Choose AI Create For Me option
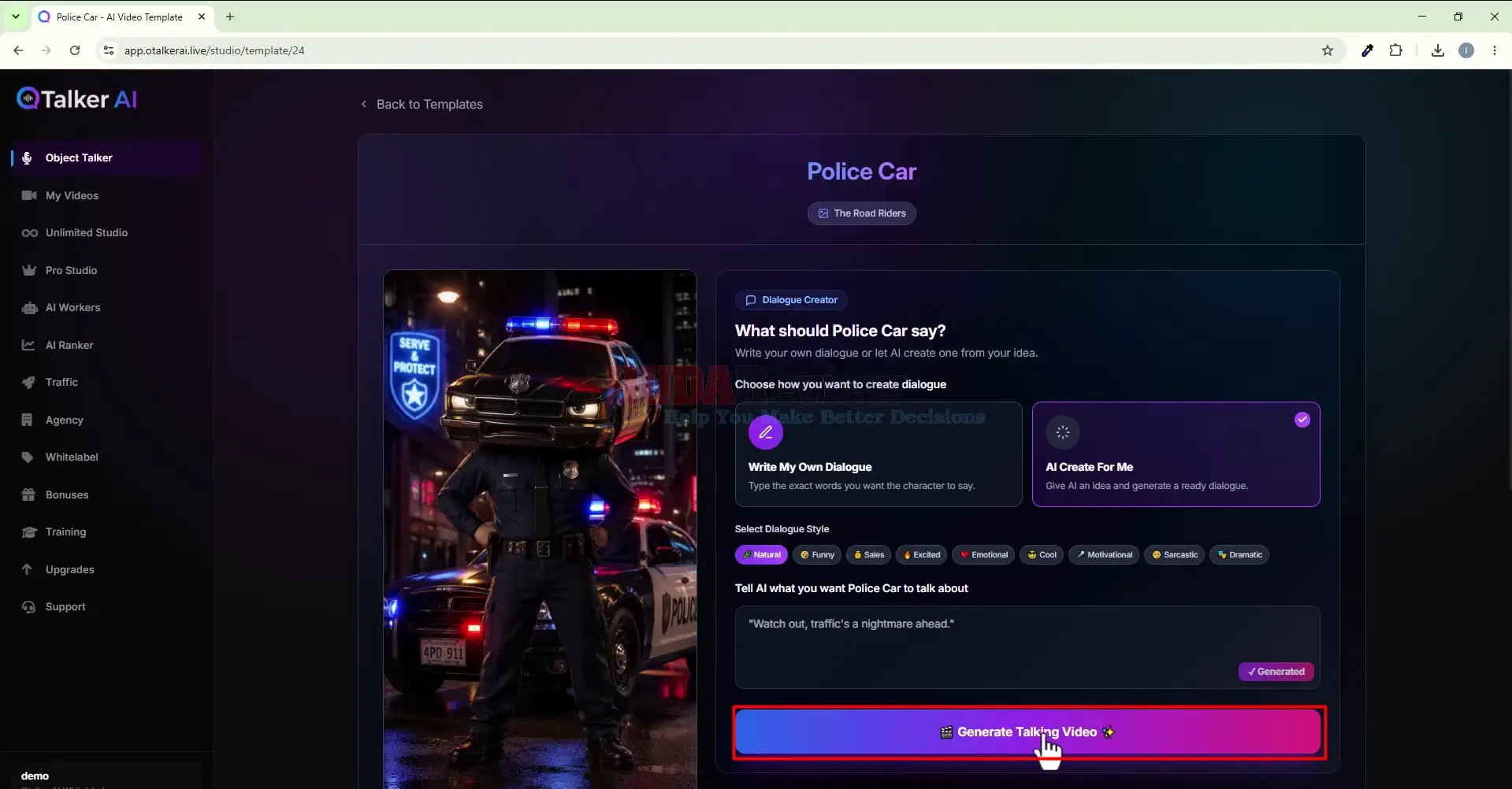 coord(1176,454)
